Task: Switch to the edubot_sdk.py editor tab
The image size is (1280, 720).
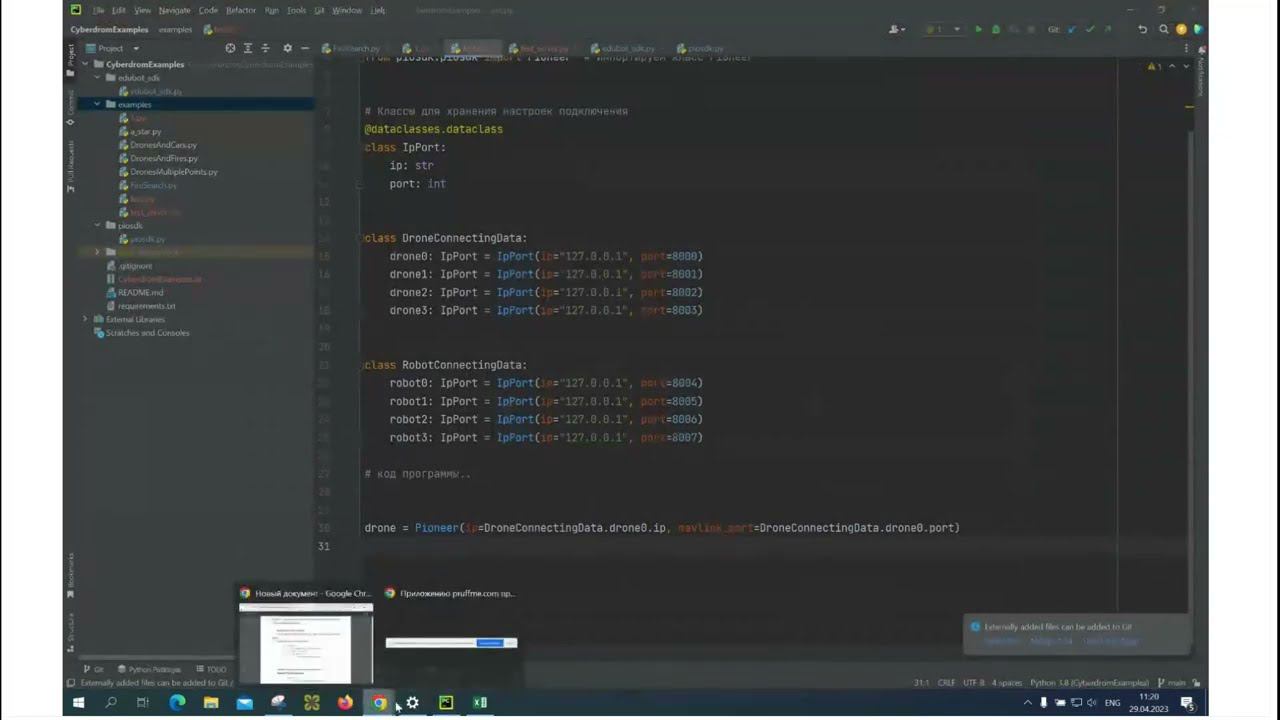Action: pos(628,48)
